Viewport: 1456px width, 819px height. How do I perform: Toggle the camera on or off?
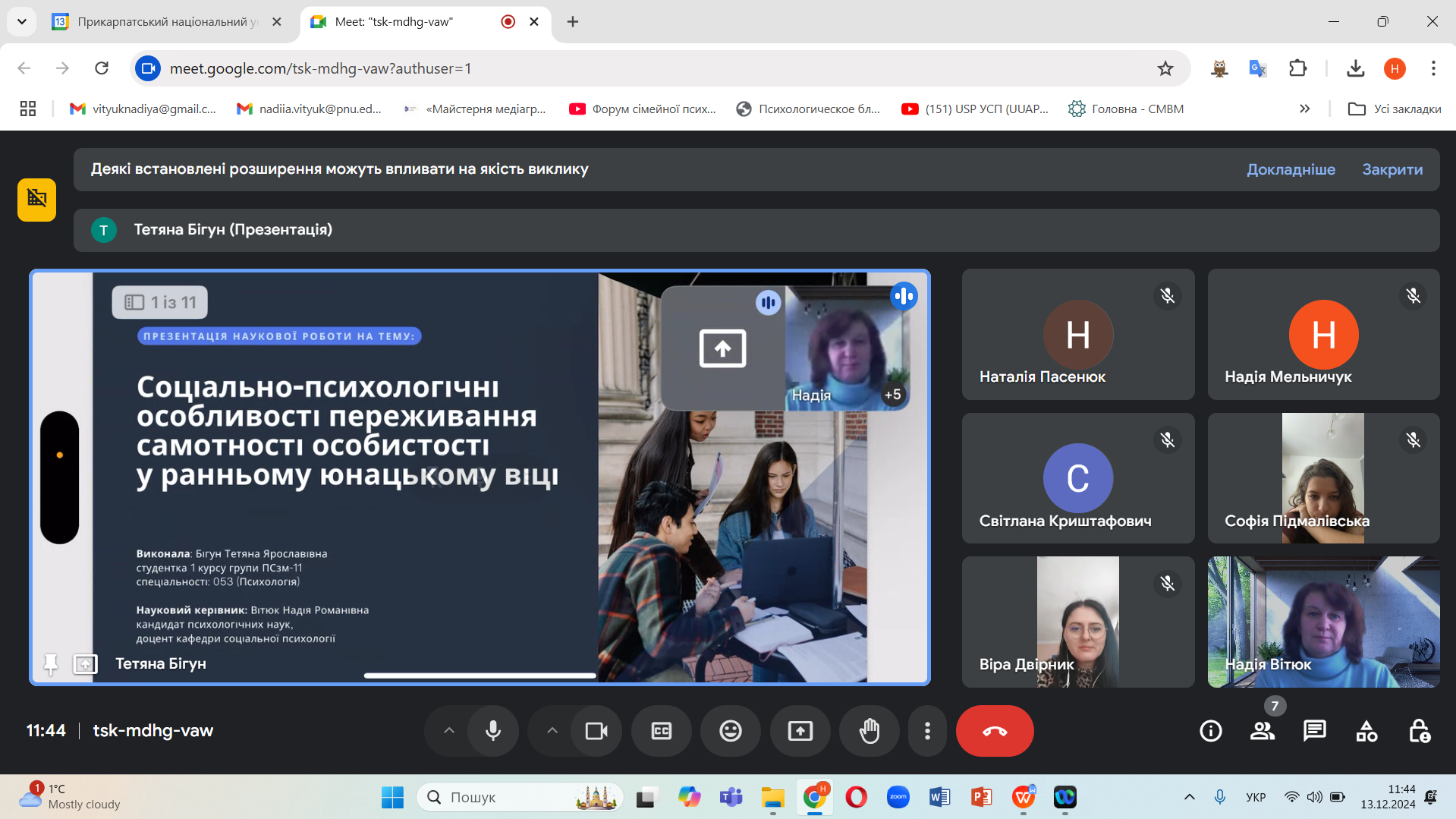[596, 731]
